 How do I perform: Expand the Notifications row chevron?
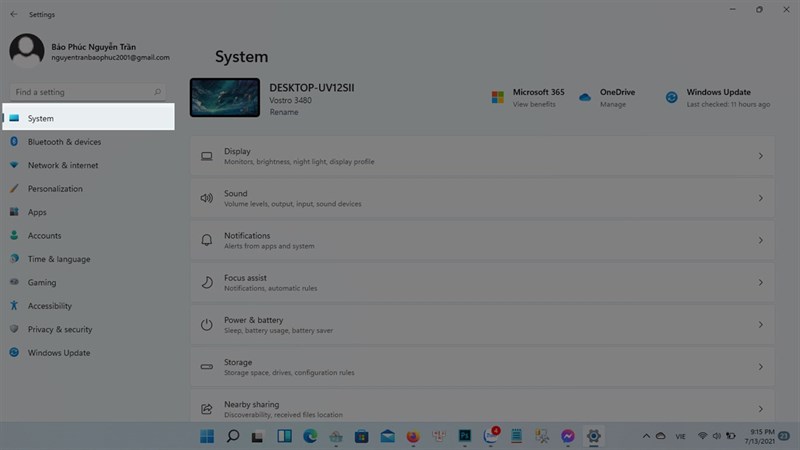(760, 240)
